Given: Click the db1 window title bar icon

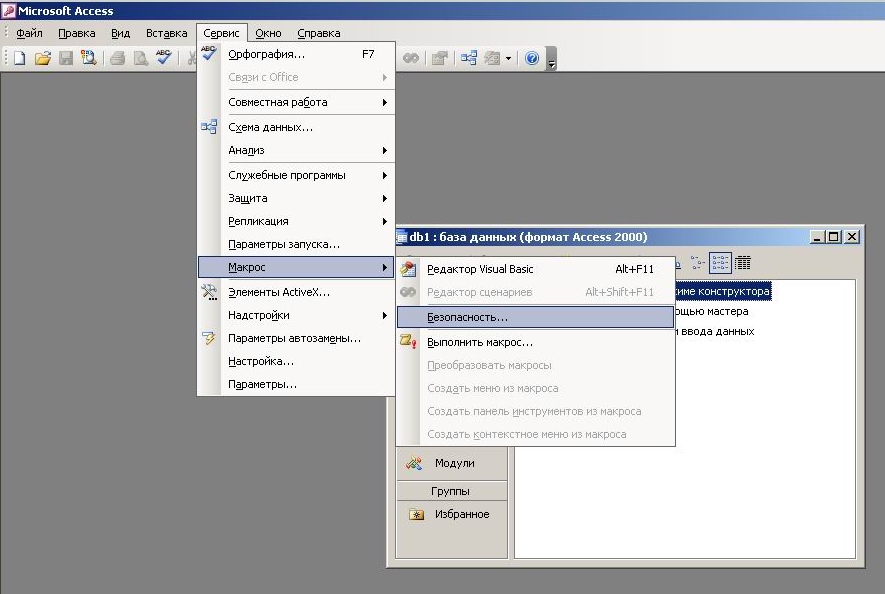Looking at the screenshot, I should (402, 237).
